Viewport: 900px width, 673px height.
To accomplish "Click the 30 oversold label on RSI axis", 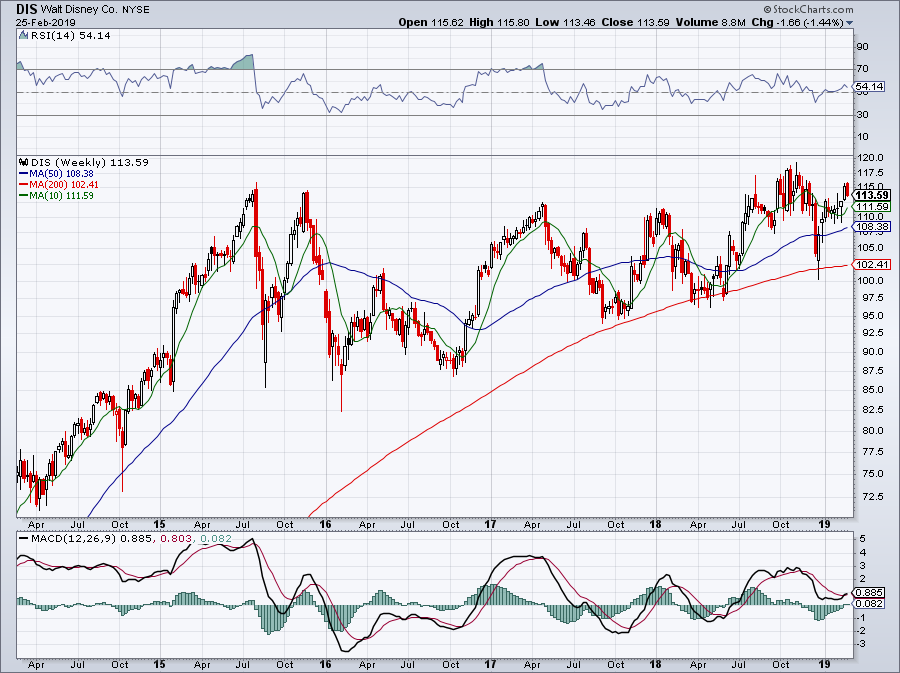I will coord(862,115).
